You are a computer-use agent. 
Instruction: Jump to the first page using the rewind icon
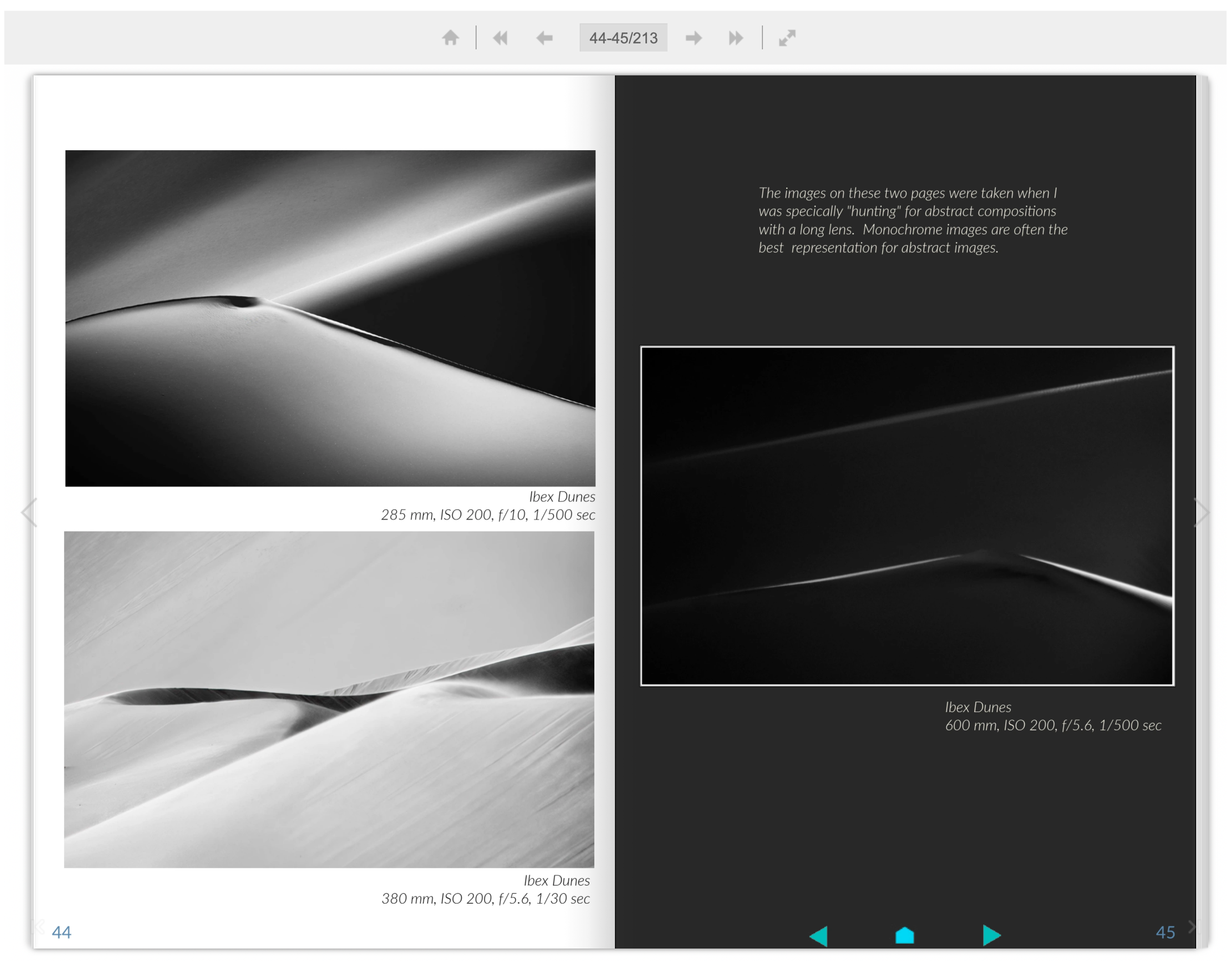coord(501,37)
